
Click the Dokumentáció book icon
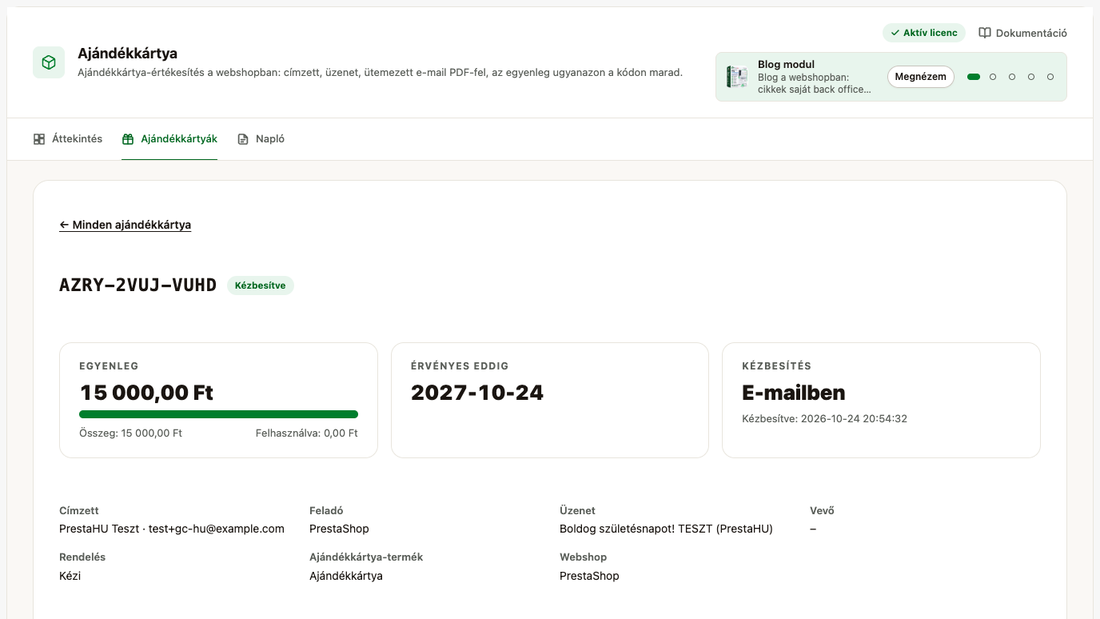[x=985, y=33]
